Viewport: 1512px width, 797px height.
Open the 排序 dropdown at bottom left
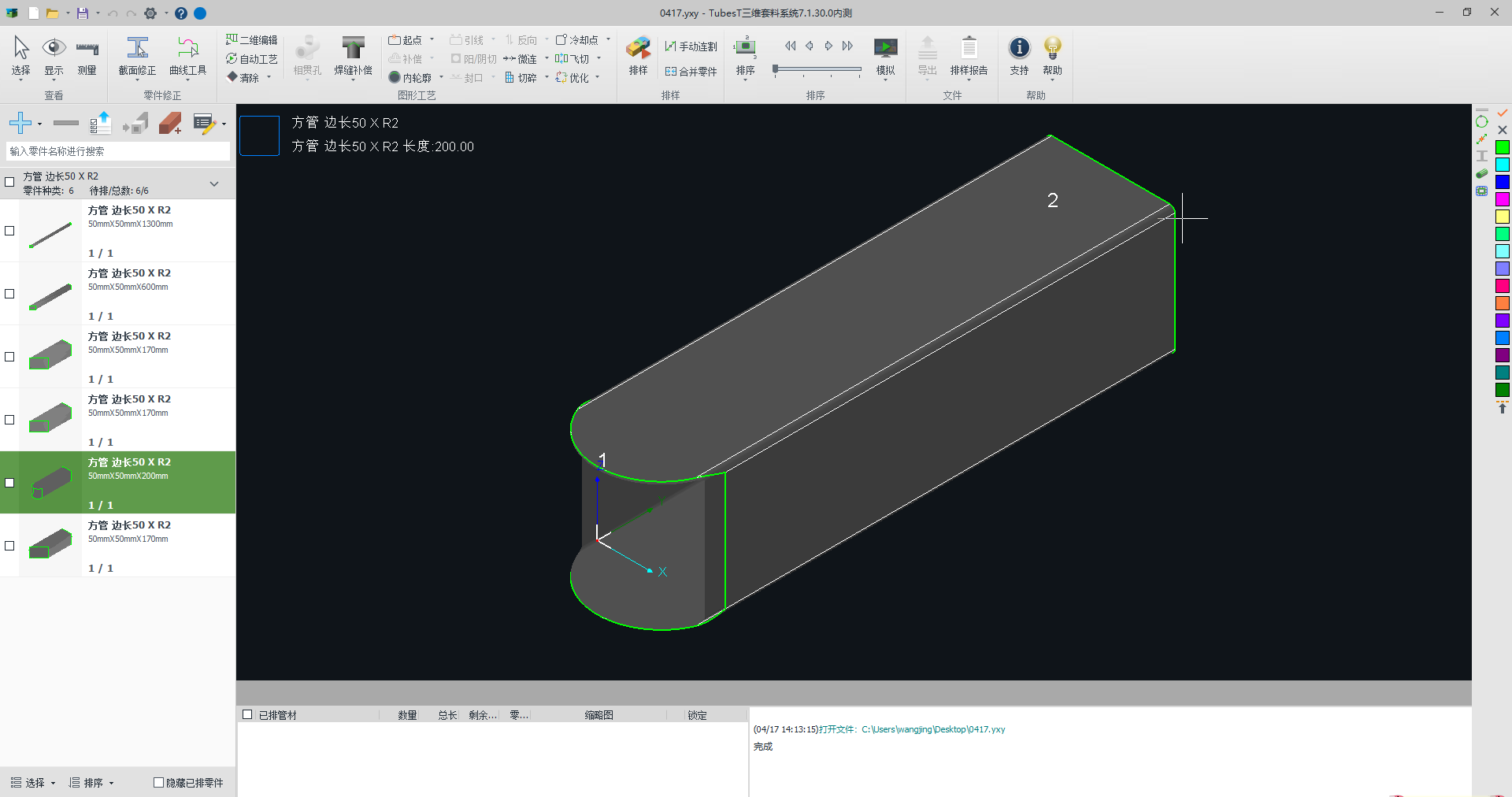pos(92,783)
